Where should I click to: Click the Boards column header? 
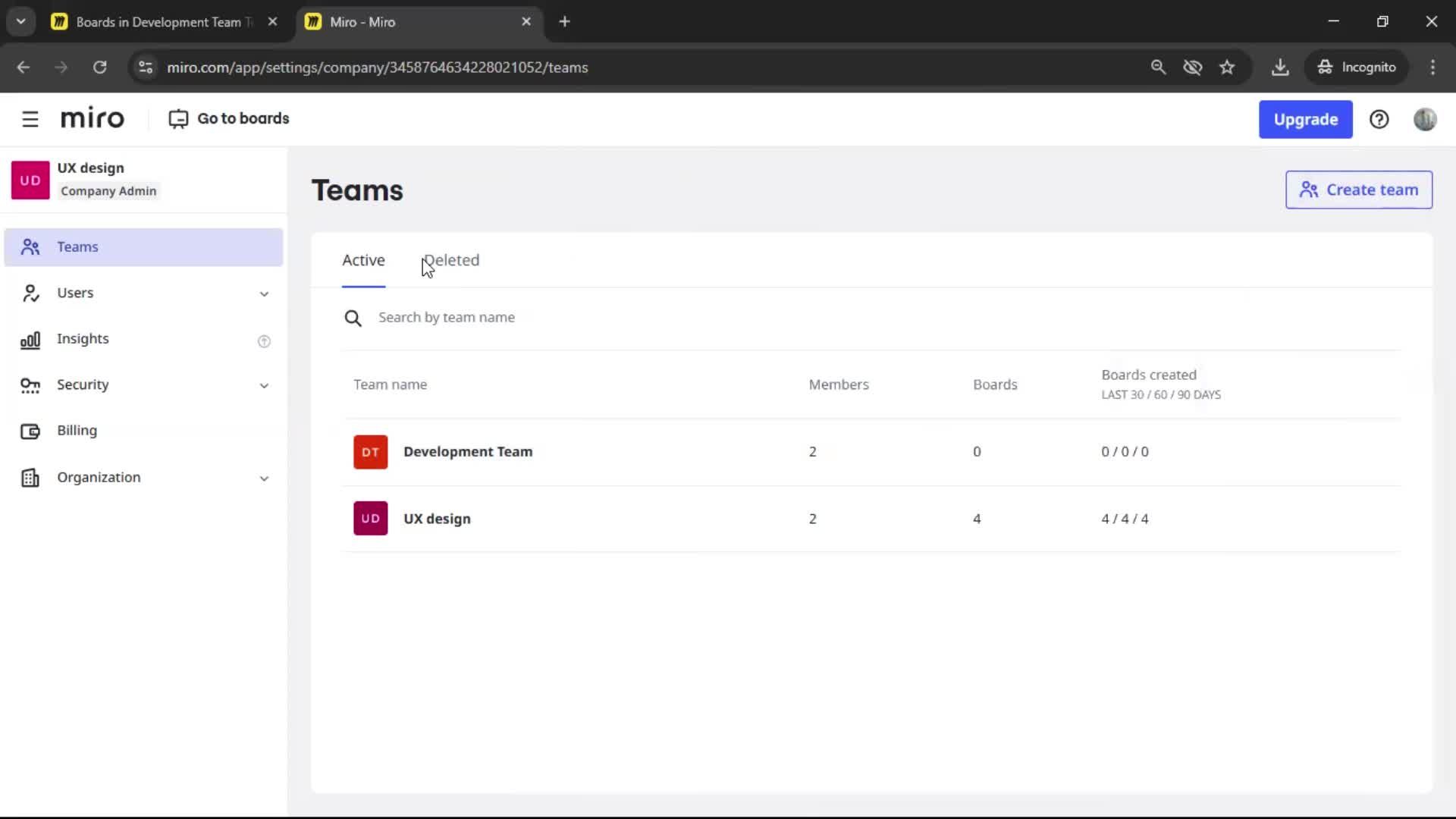[x=995, y=384]
